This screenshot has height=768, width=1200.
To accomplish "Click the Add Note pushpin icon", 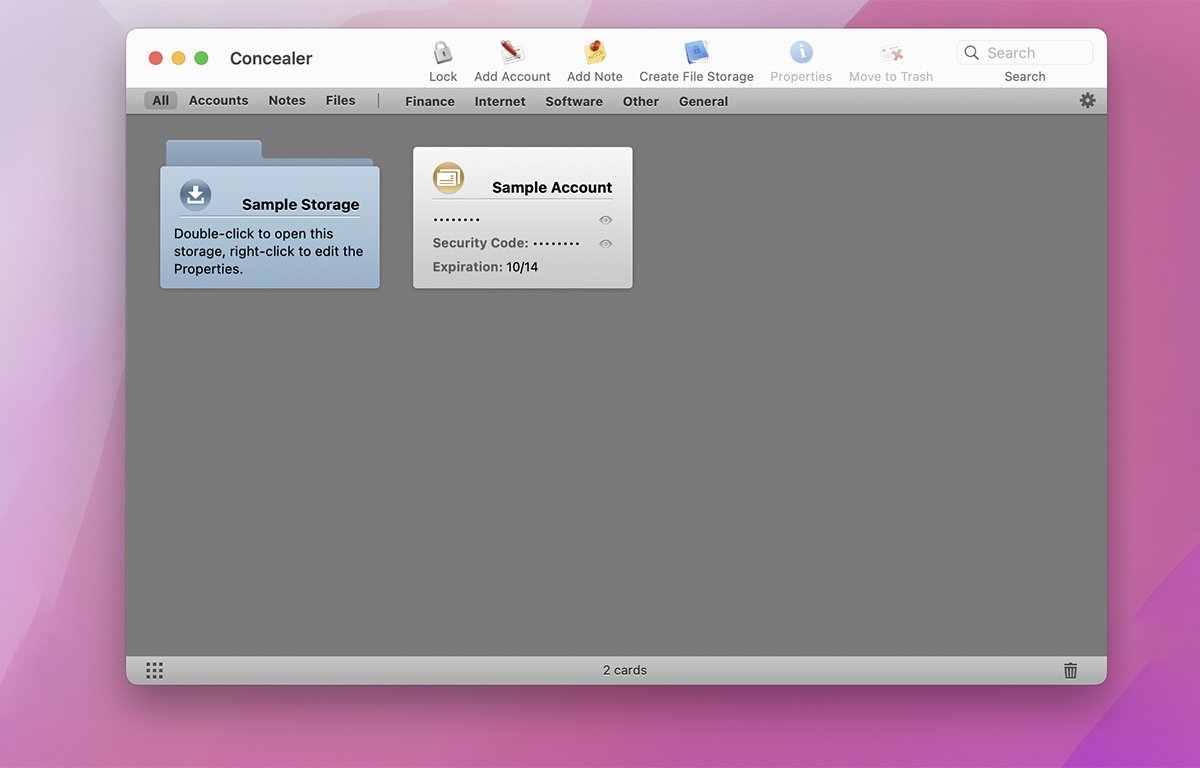I will (595, 53).
